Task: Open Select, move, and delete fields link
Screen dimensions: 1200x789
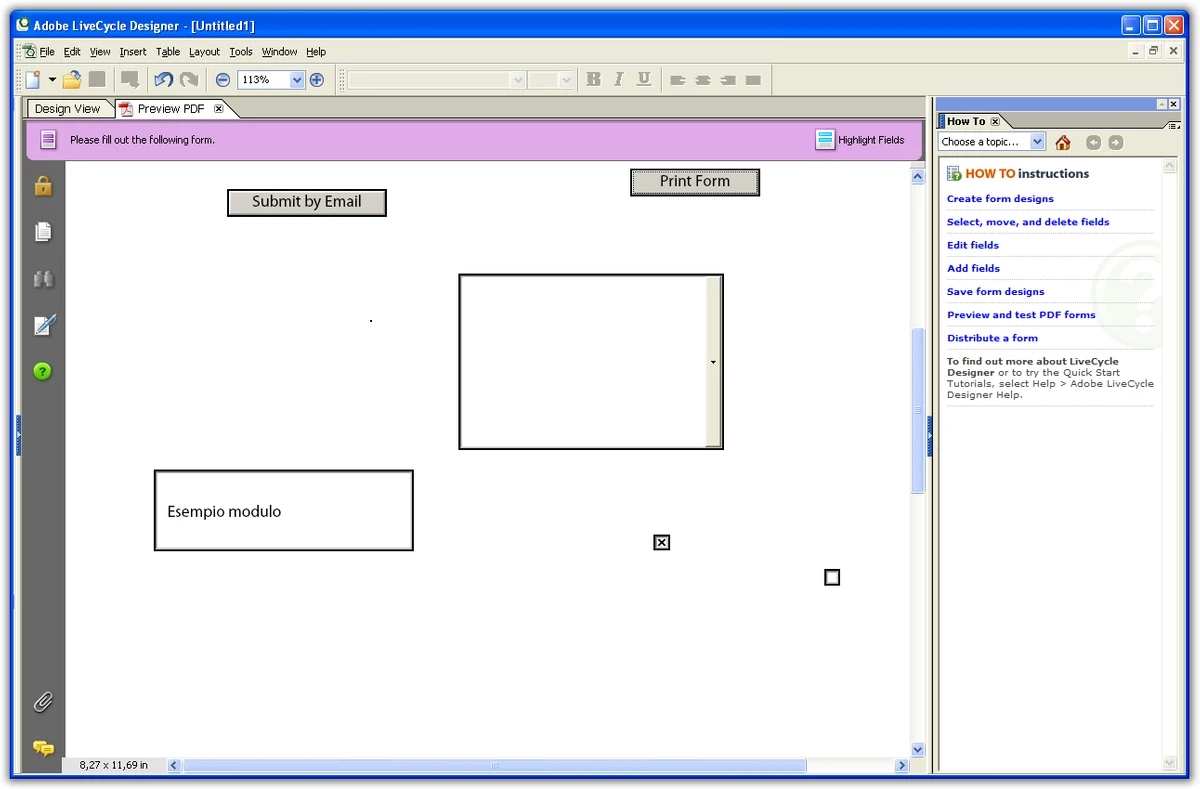Action: pyautogui.click(x=1028, y=222)
